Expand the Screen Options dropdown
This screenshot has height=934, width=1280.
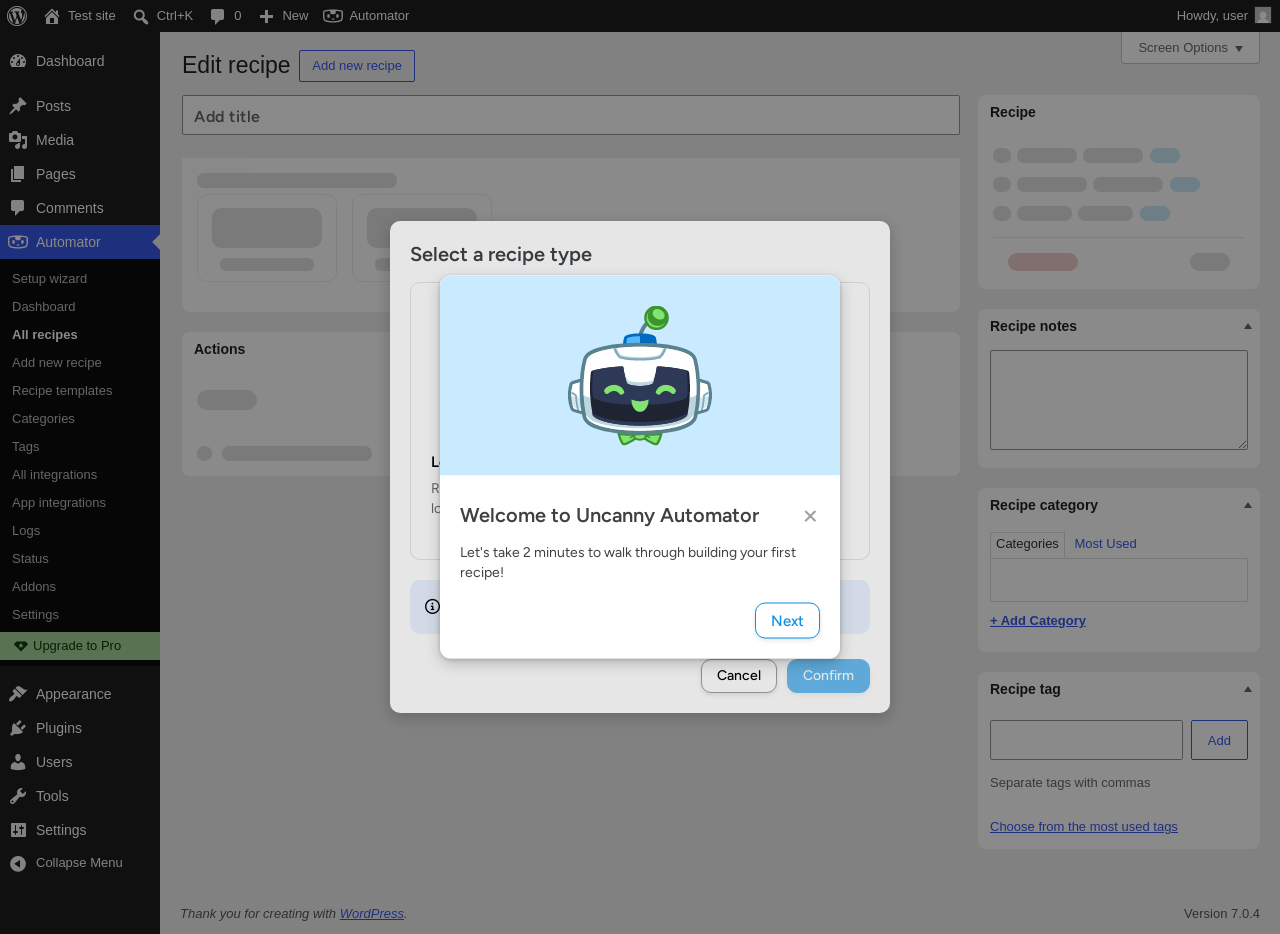(1190, 48)
